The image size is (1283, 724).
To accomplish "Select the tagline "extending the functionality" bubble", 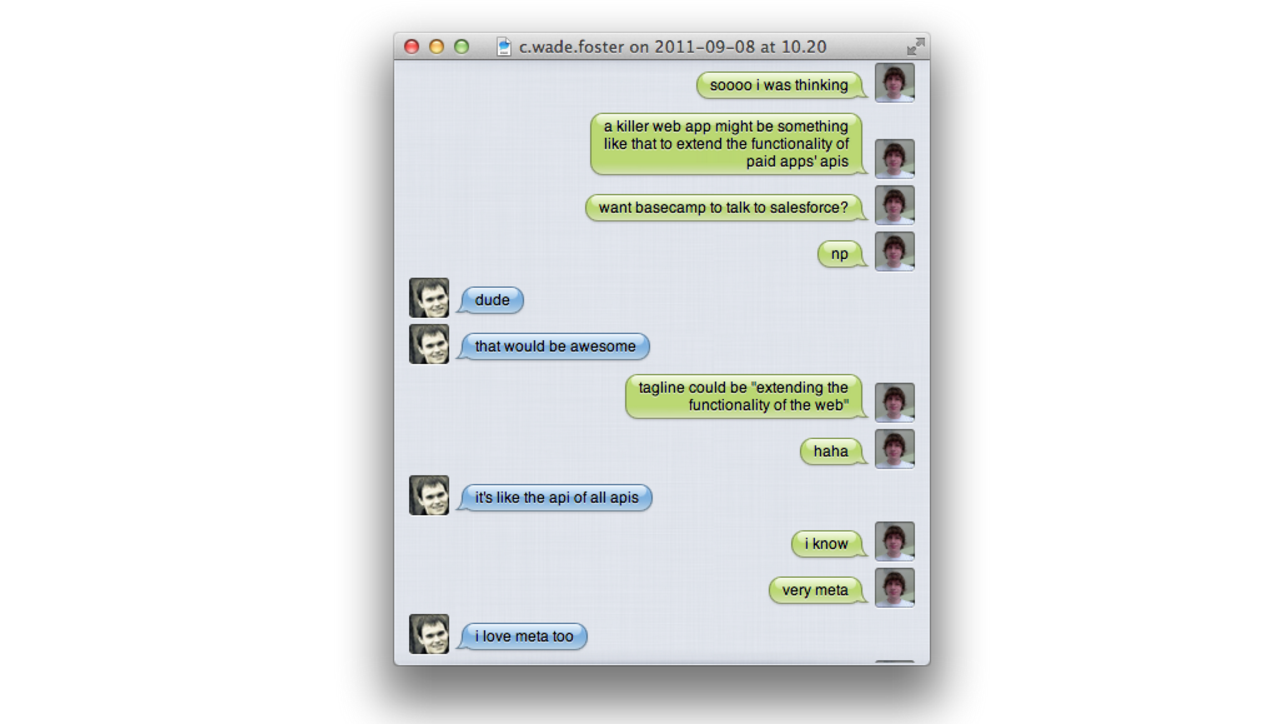I will point(746,396).
